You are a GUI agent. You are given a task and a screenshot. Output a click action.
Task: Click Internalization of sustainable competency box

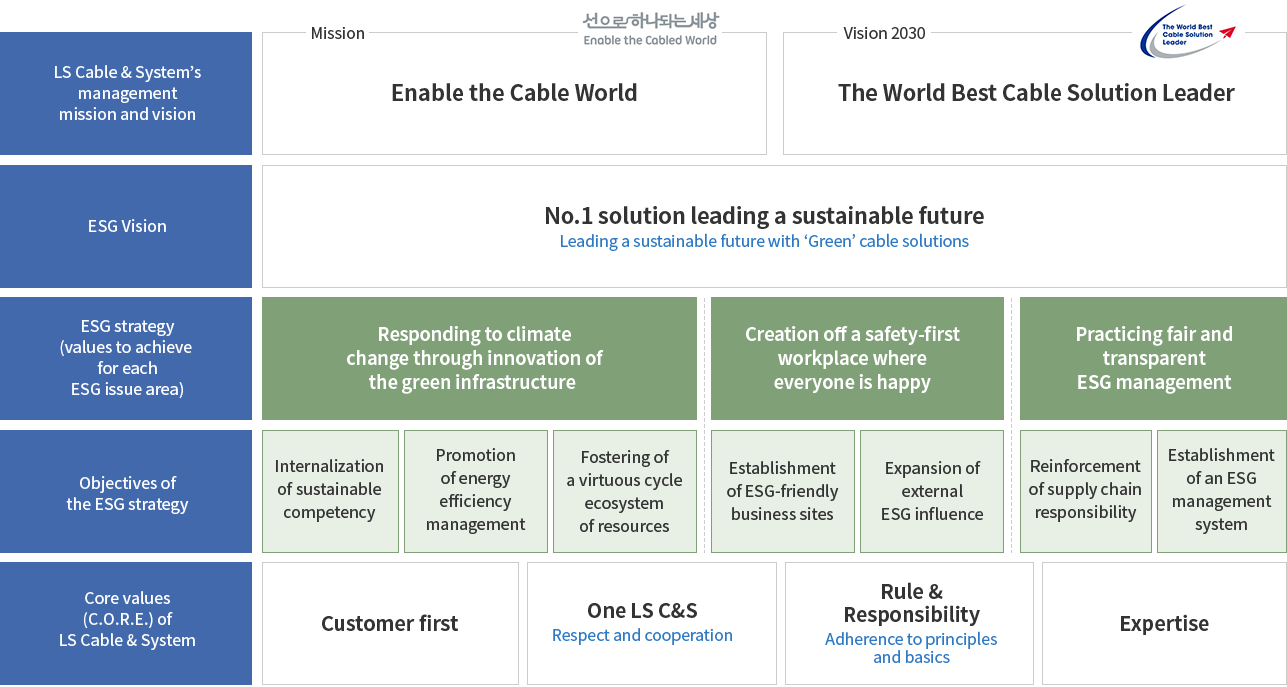(x=330, y=490)
